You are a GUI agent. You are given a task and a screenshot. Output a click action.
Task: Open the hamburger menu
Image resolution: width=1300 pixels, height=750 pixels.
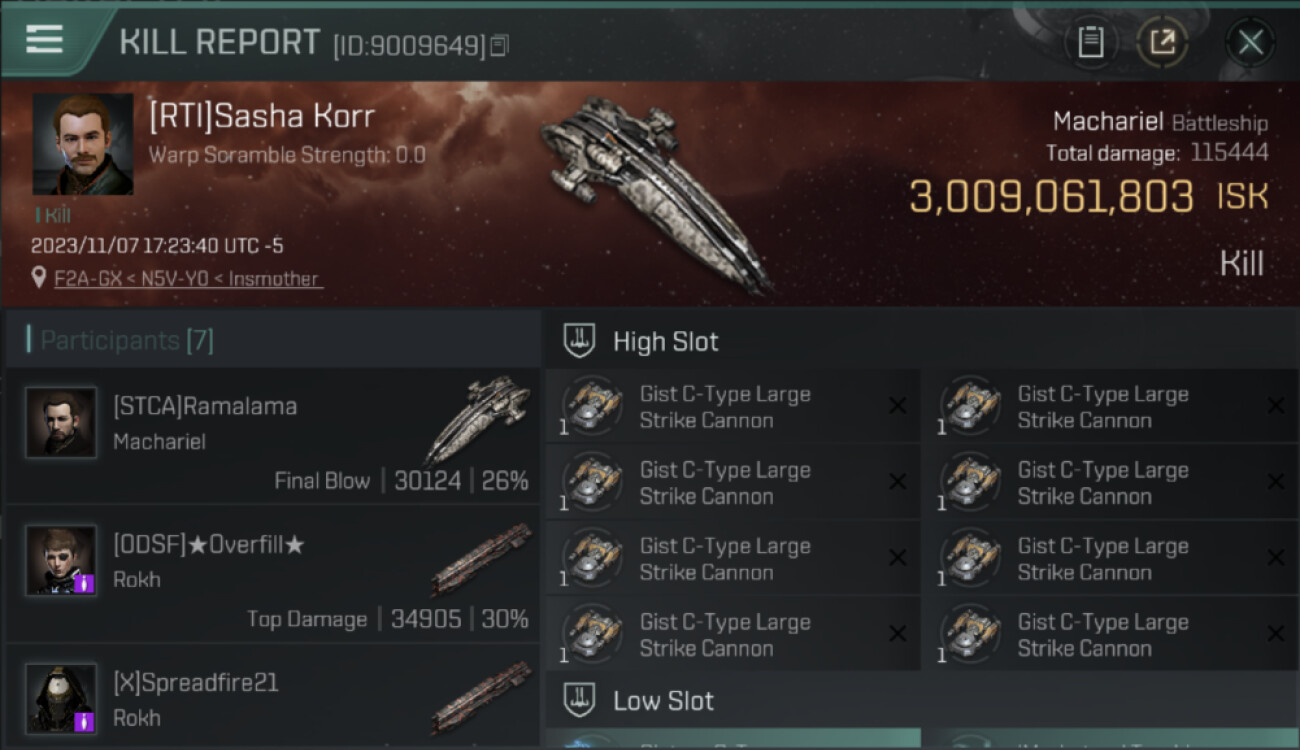coord(44,40)
